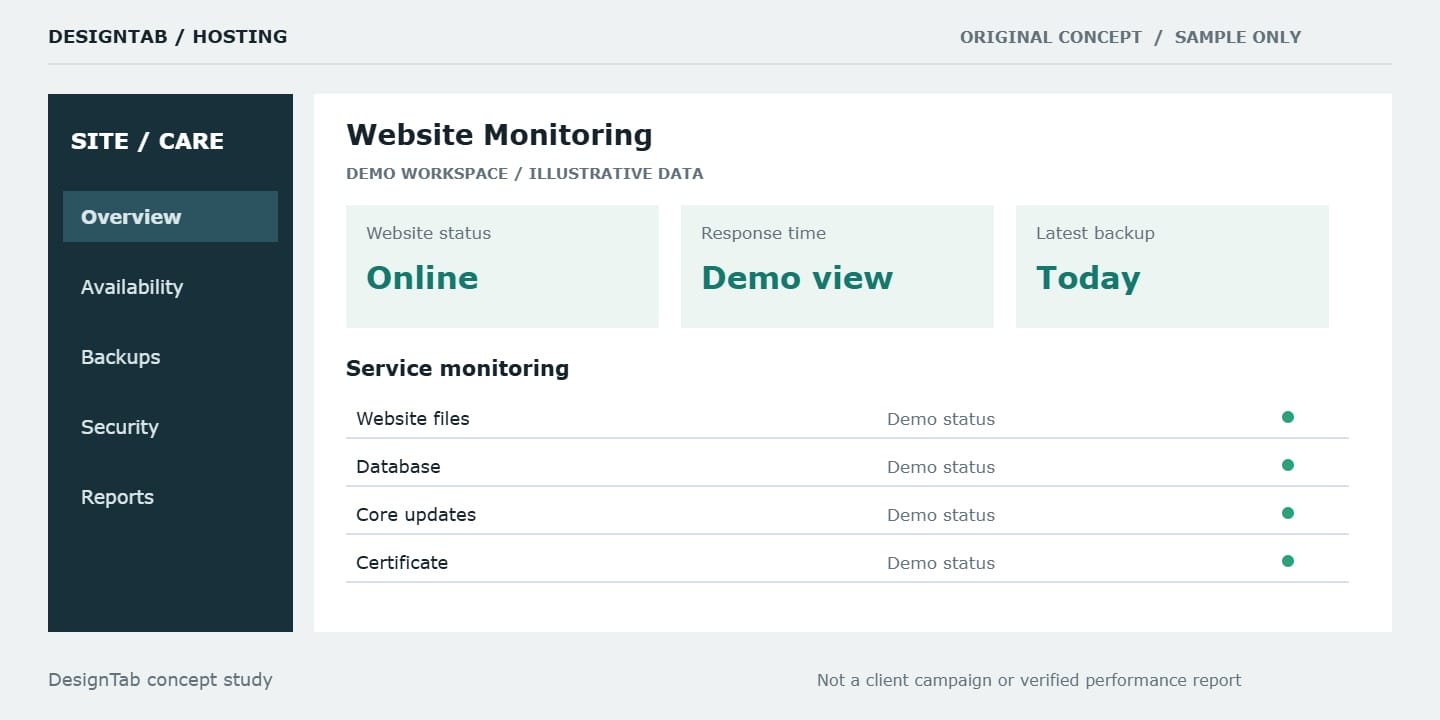This screenshot has height=720, width=1440.
Task: Select the Certificate row label
Action: pos(402,563)
